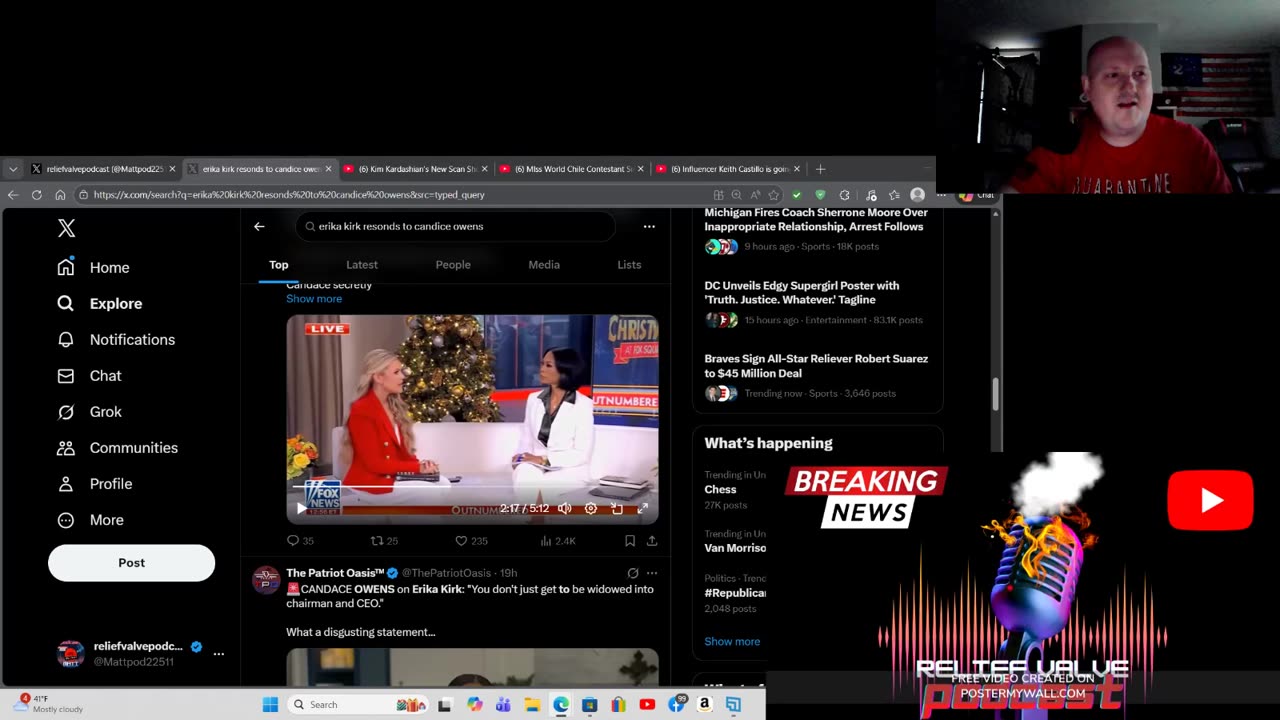Click Grok icon on Patriot Oasis post
The image size is (1280, 720).
(x=632, y=573)
